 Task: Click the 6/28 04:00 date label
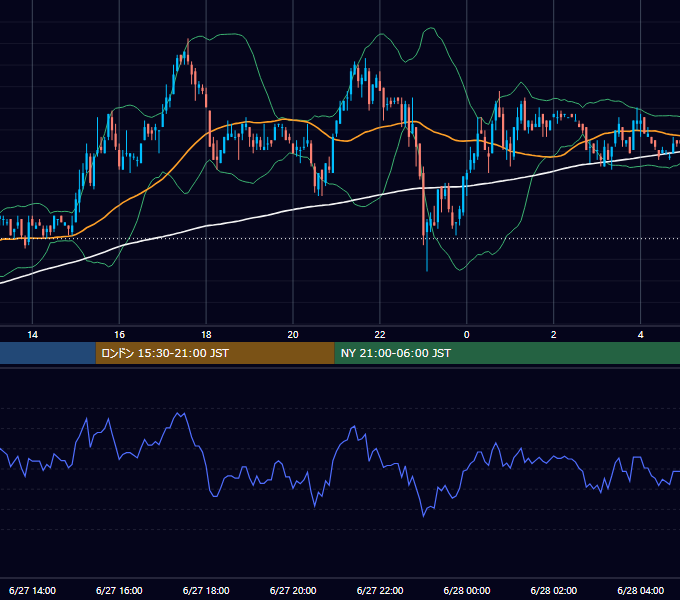point(641,590)
